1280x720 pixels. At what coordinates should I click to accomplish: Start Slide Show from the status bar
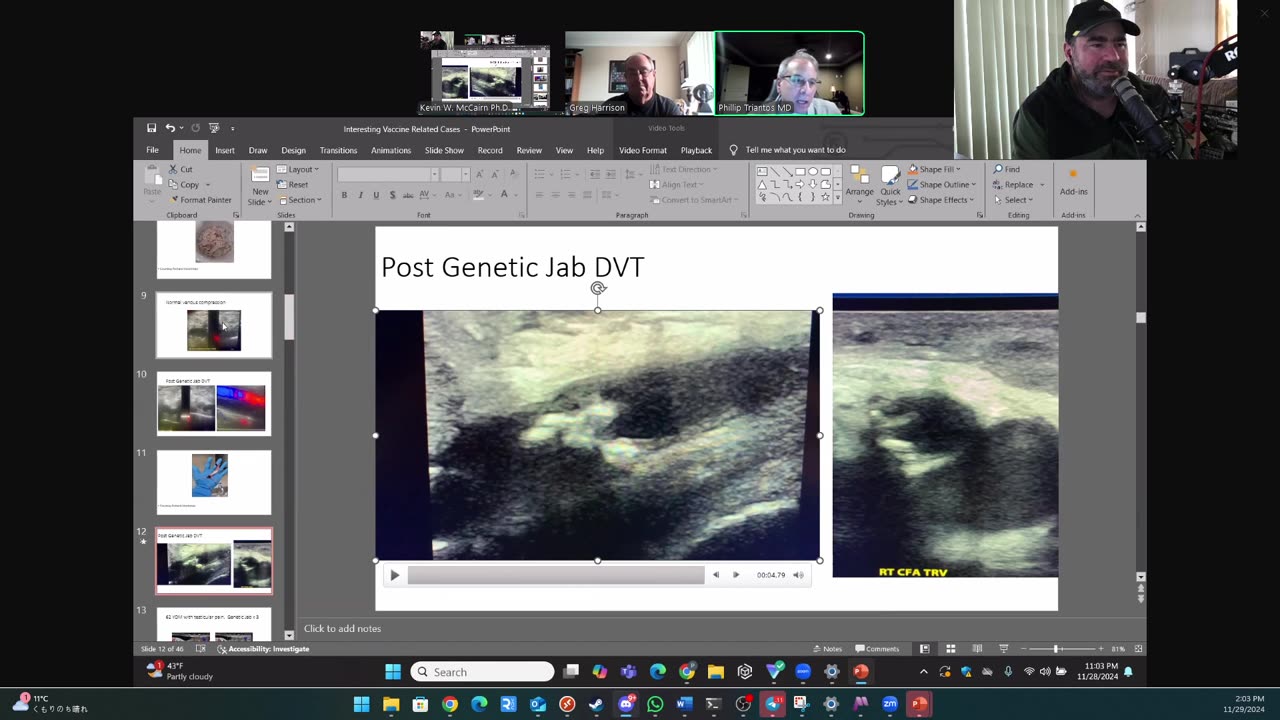pyautogui.click(x=1004, y=649)
